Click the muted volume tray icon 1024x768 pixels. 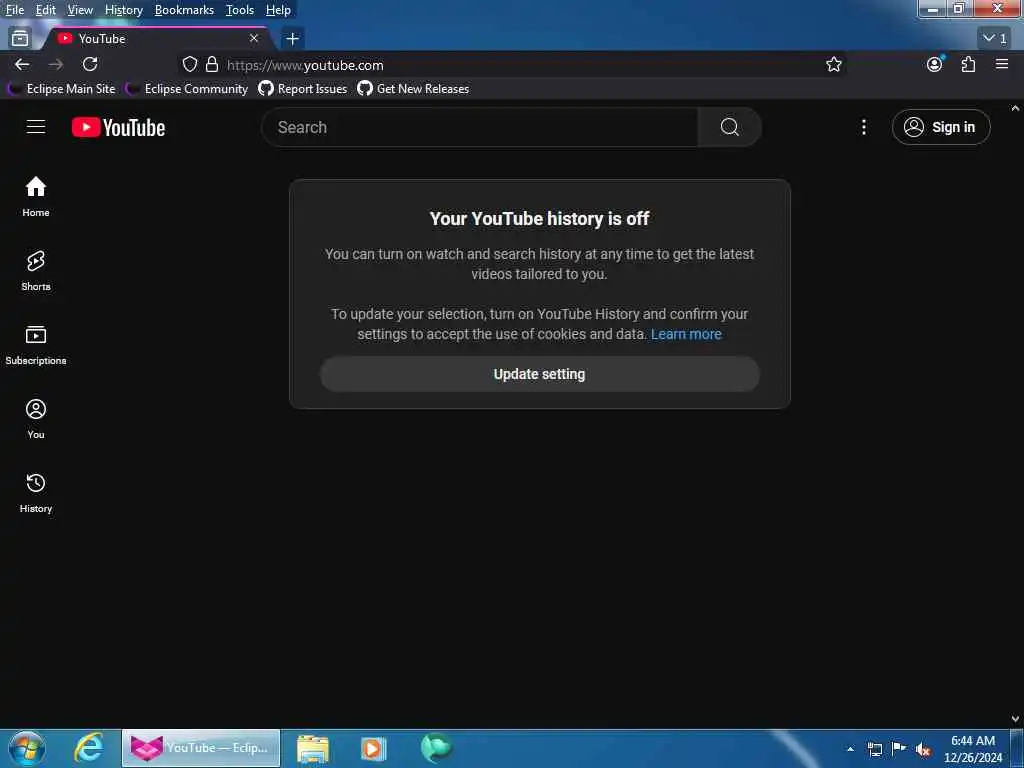[x=923, y=749]
